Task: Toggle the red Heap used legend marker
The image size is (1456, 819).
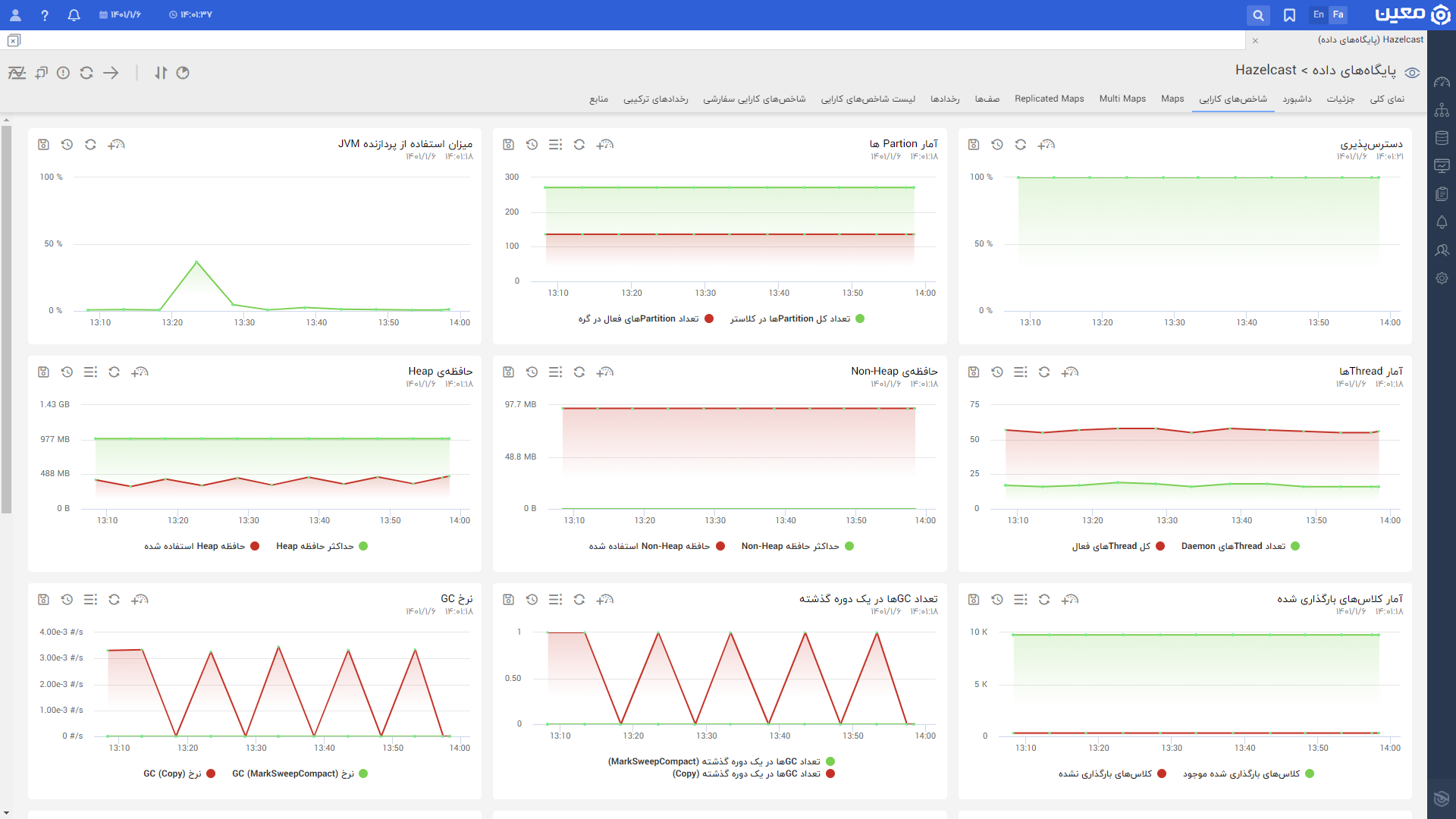Action: click(256, 547)
